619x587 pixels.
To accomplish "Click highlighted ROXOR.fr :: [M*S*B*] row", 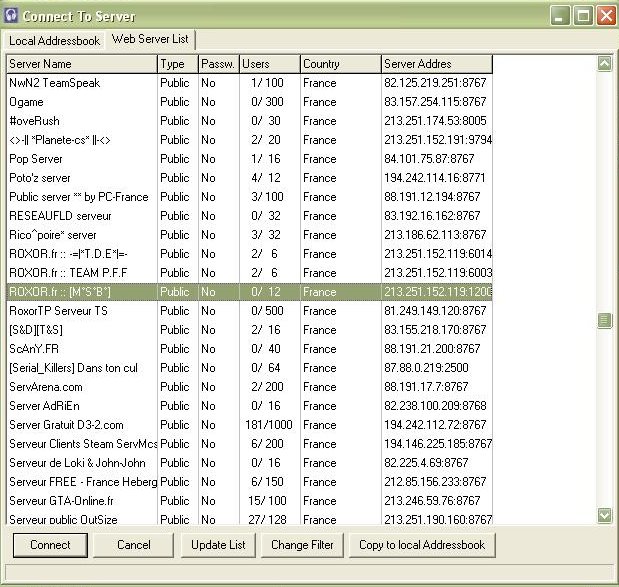I will pyautogui.click(x=249, y=292).
